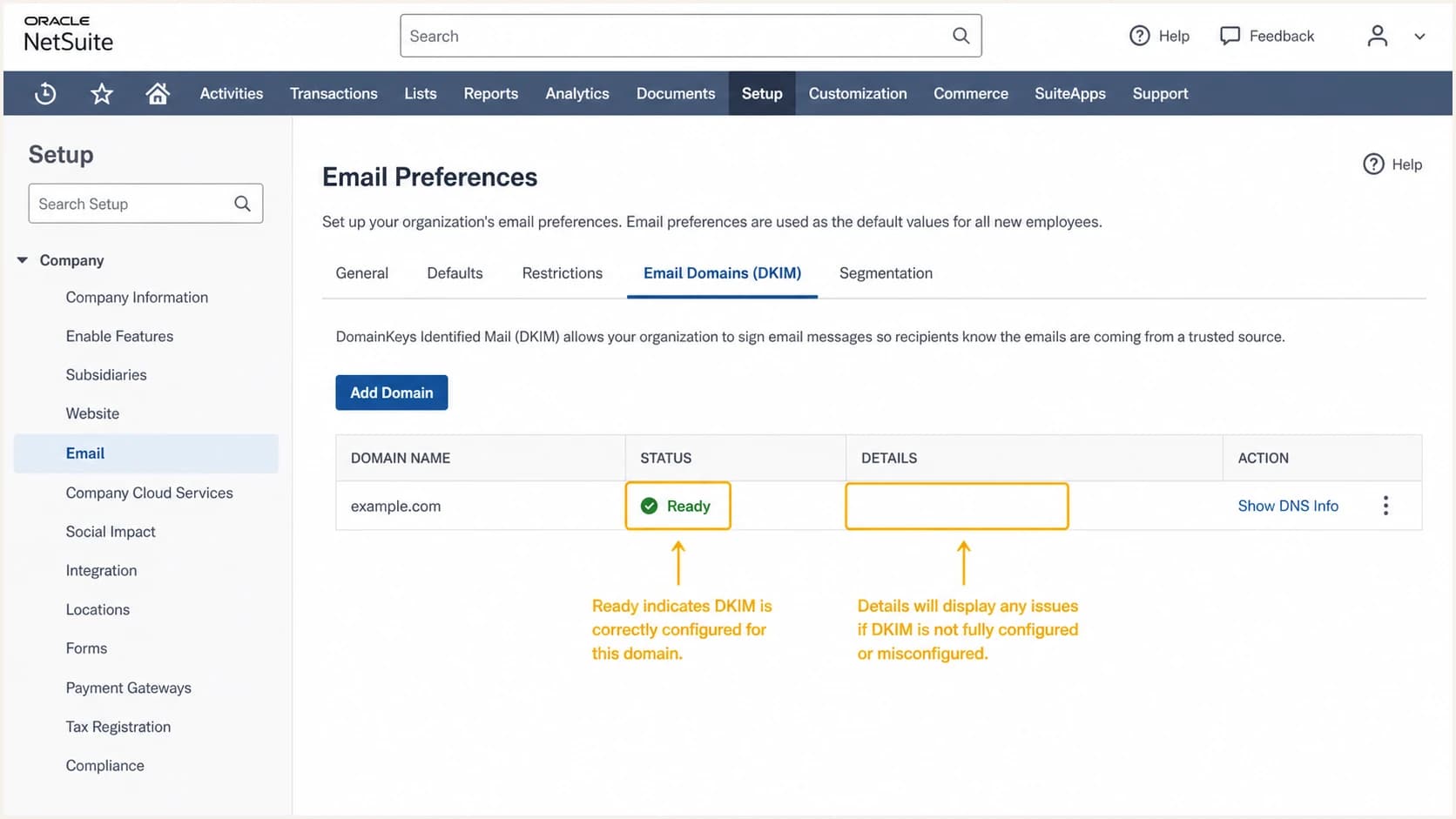
Task: Click the Add Domain button
Action: (x=392, y=393)
